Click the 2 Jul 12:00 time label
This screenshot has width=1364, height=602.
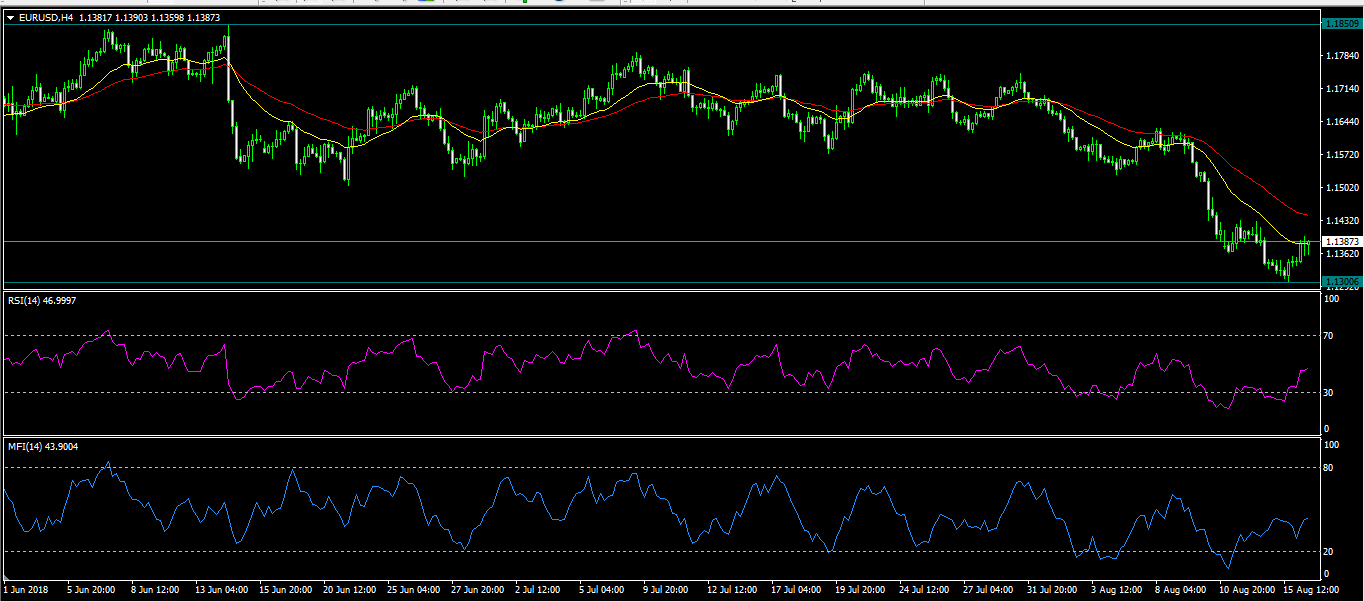coord(540,590)
